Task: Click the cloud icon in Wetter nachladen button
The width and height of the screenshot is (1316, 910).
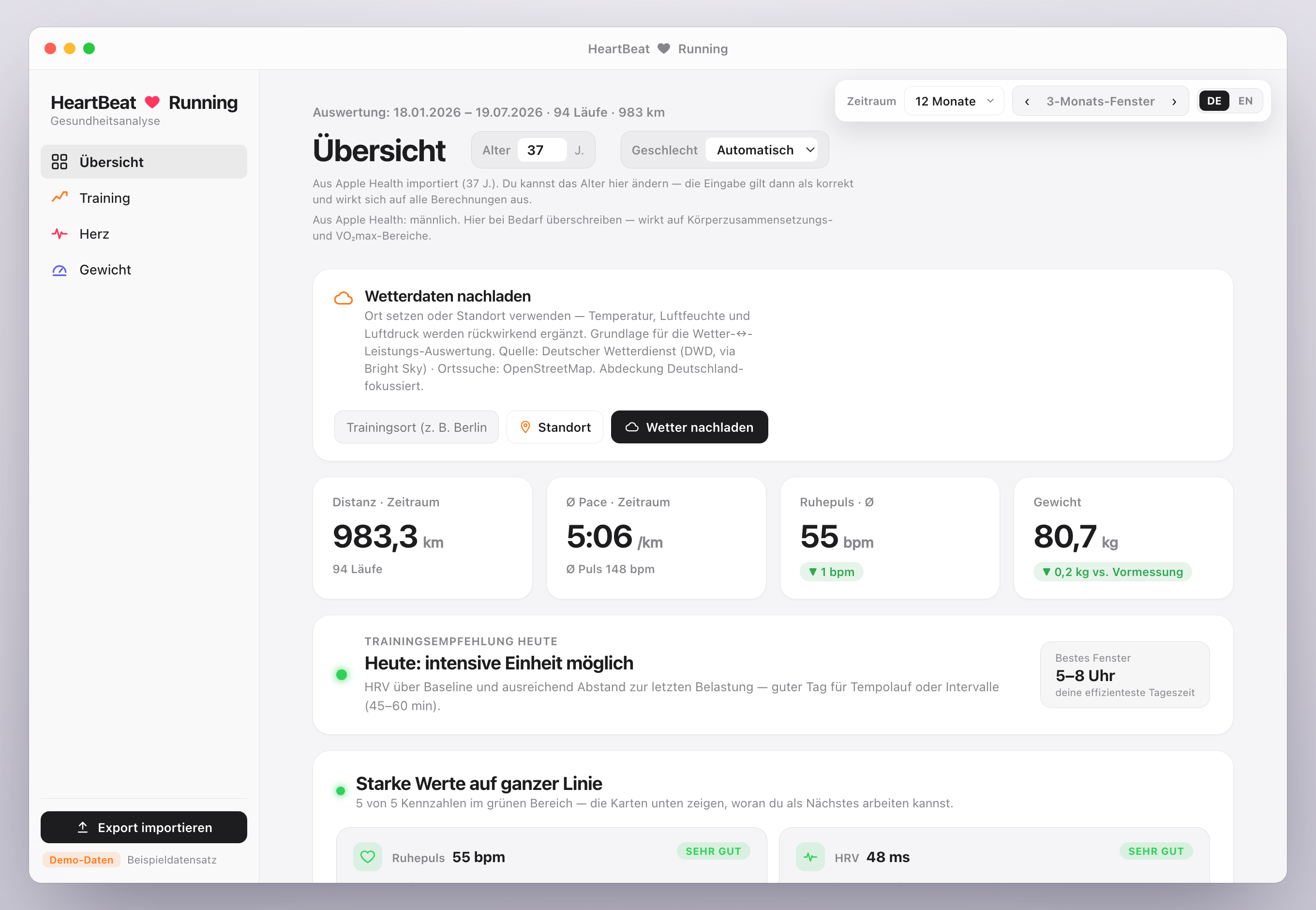Action: [631, 427]
